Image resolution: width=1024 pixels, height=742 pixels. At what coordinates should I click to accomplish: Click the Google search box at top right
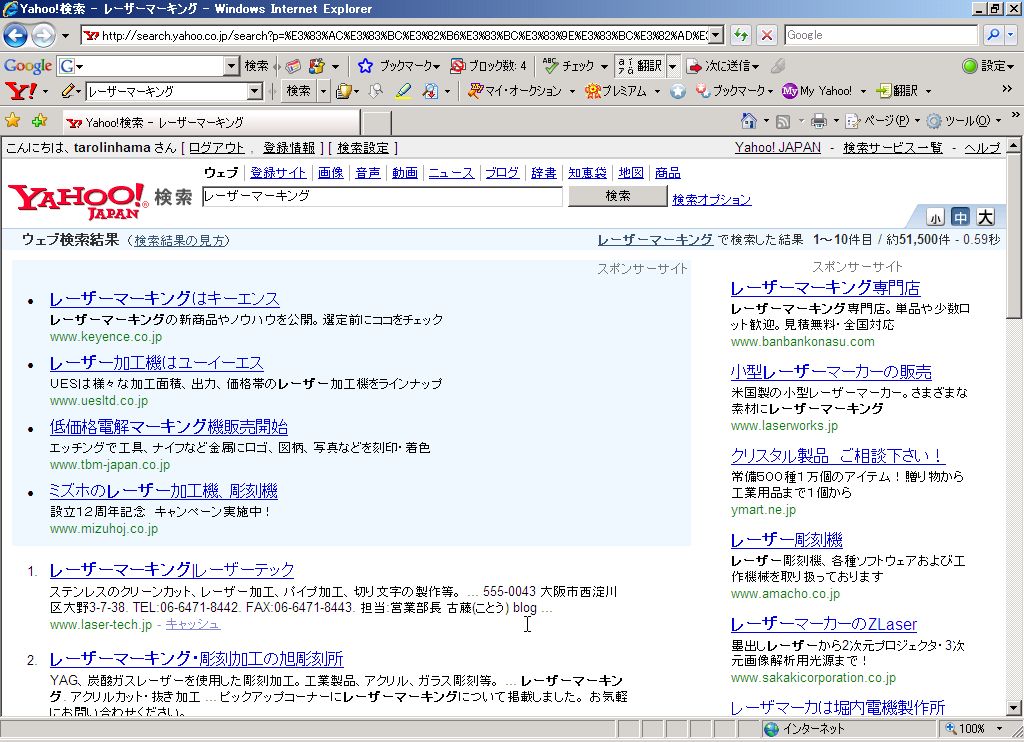coord(882,35)
